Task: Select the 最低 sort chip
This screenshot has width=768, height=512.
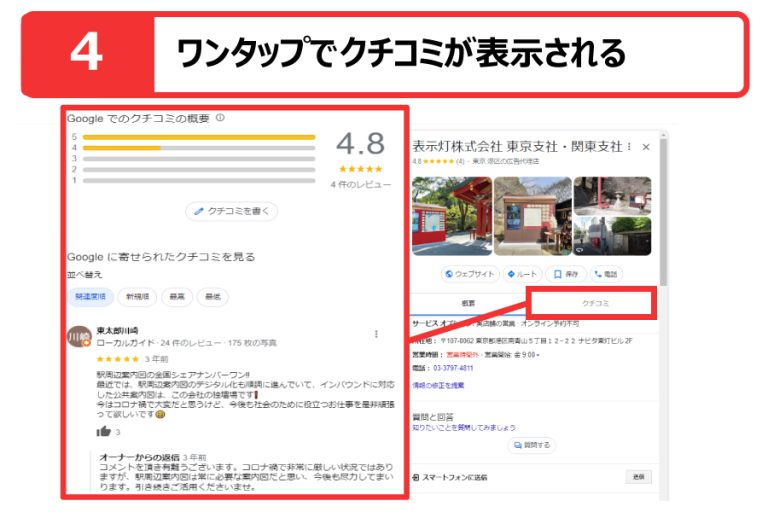Action: [213, 297]
